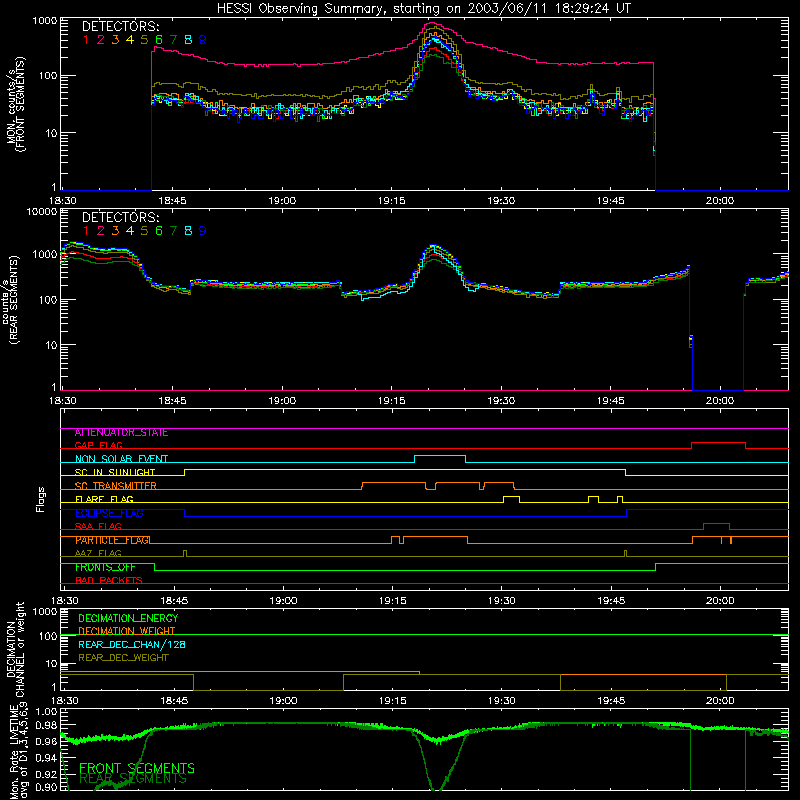Screen dimensions: 800x800
Task: Pick detector 9 in the rear segments legend
Action: coord(203,231)
